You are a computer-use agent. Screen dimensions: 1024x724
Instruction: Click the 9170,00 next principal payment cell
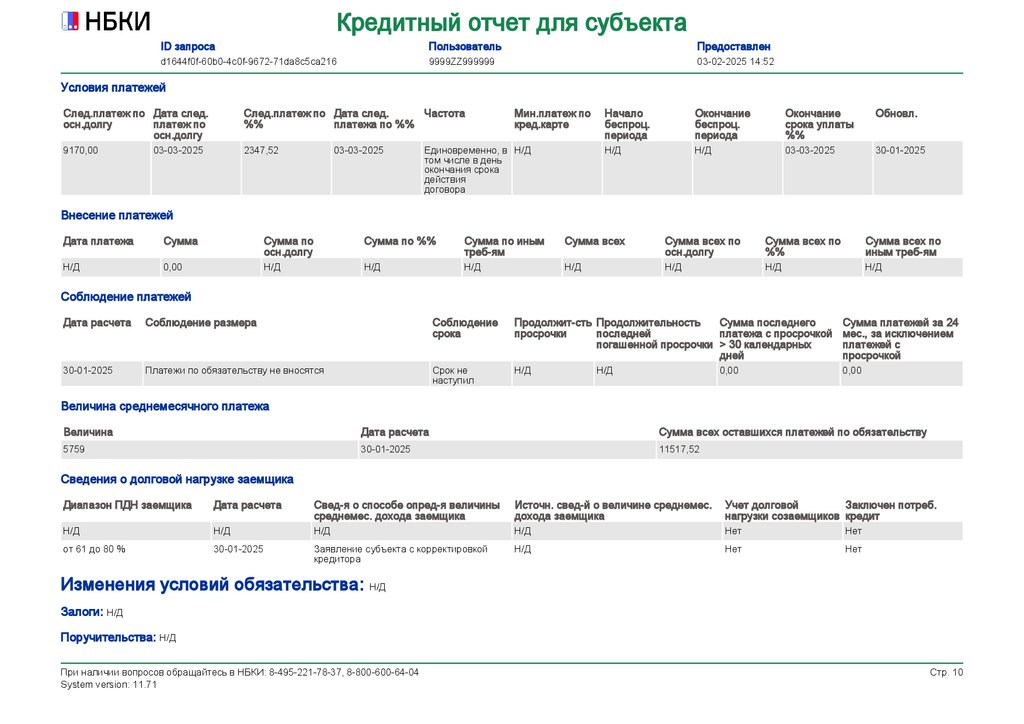point(105,168)
